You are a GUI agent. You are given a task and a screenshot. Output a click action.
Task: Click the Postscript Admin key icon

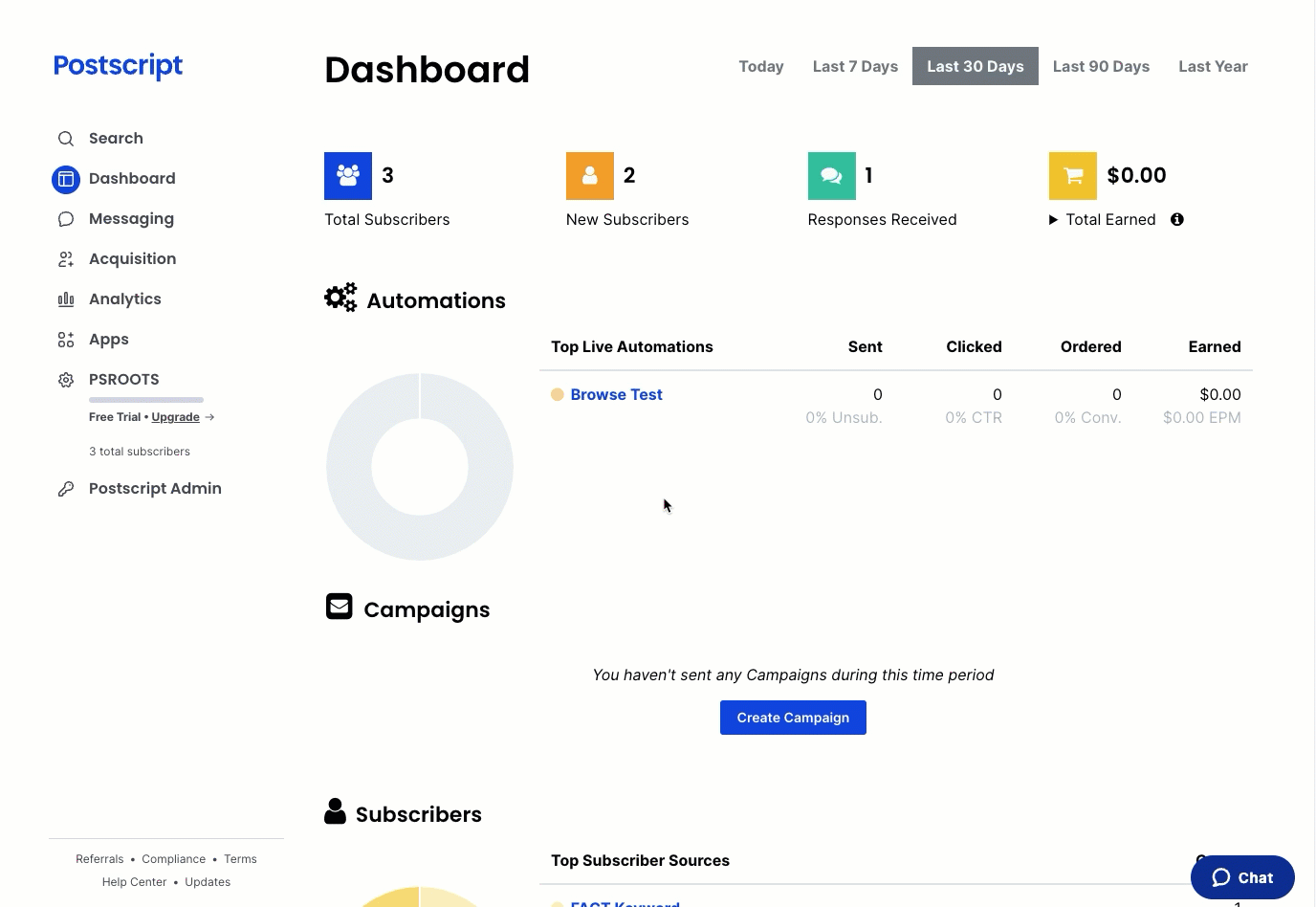click(66, 489)
